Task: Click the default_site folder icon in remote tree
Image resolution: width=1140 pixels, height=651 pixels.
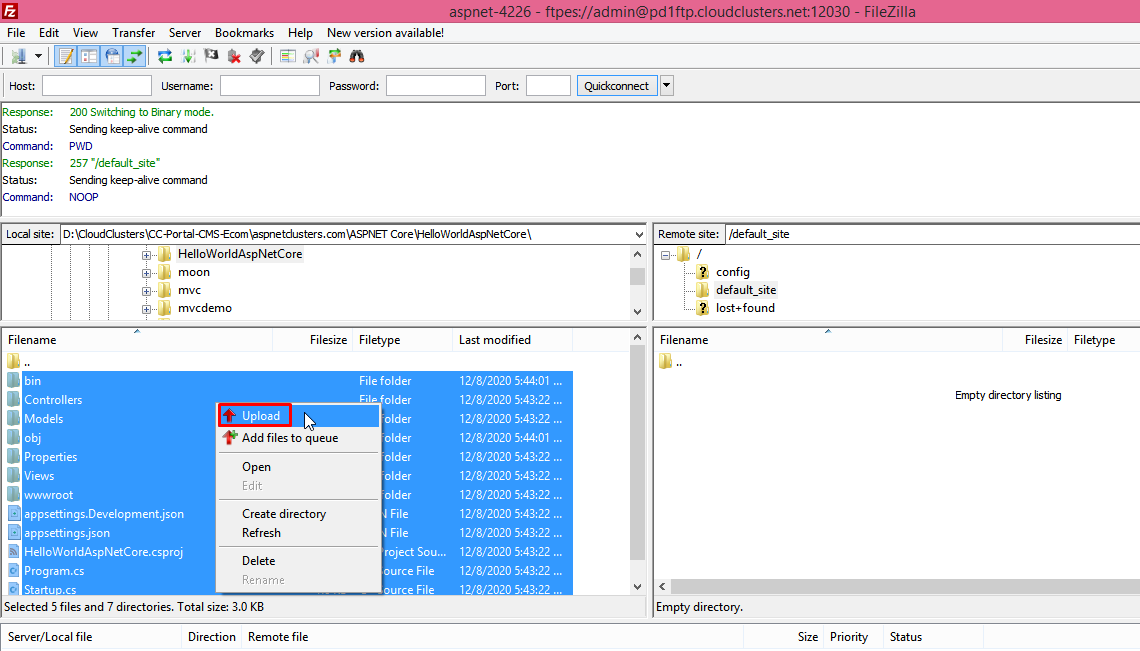Action: coord(702,289)
